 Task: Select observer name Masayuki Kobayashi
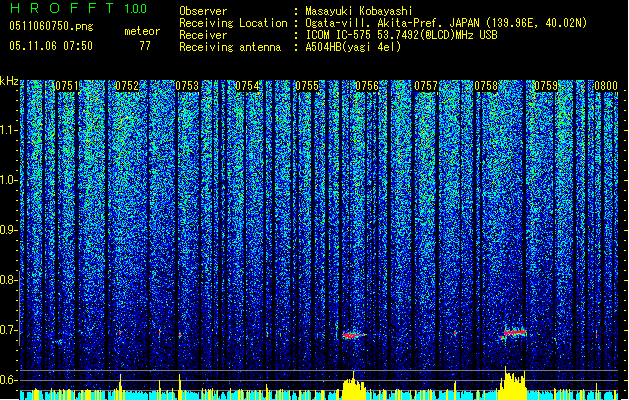[359, 11]
